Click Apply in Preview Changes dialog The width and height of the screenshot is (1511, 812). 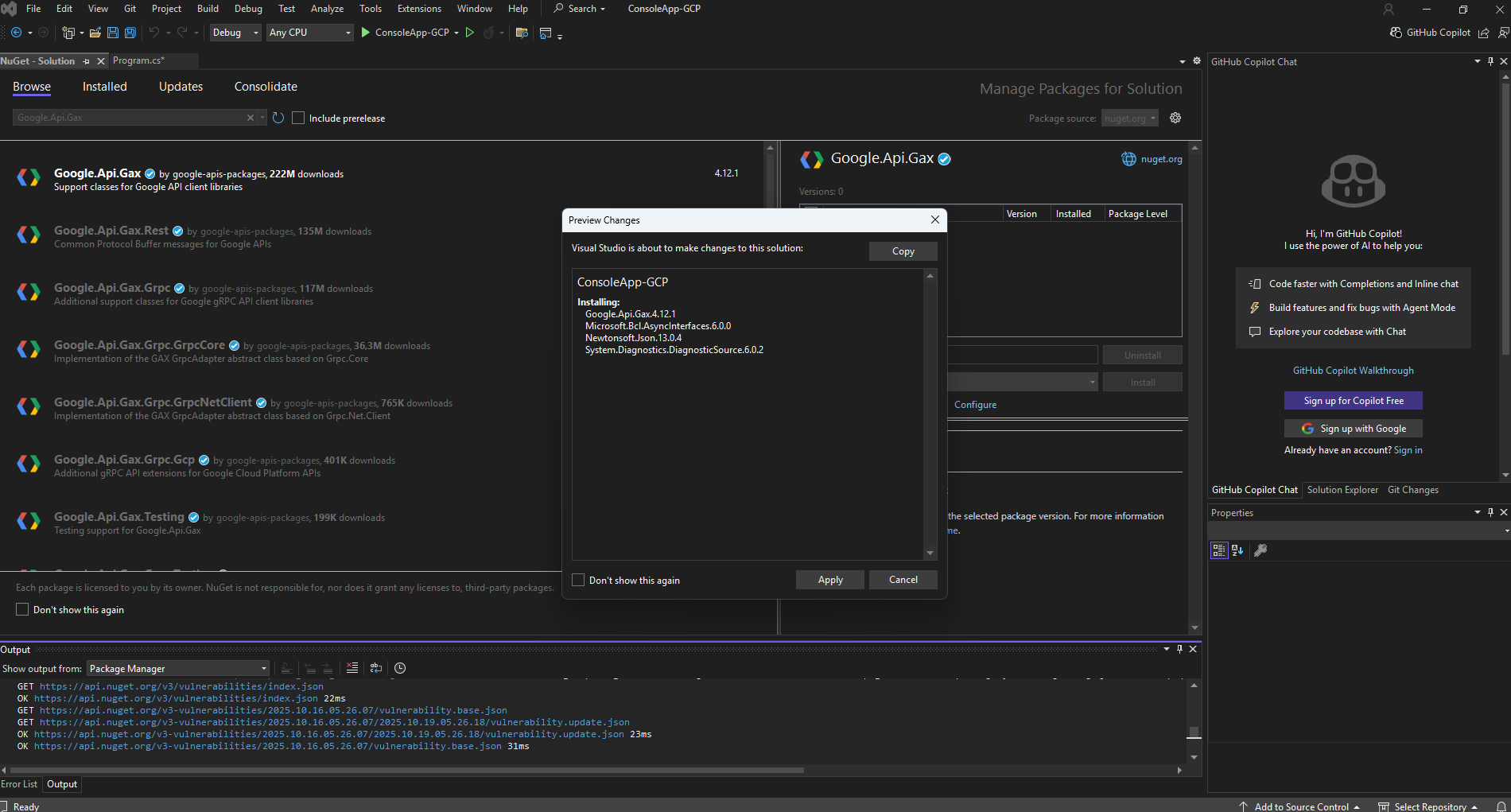click(x=829, y=580)
